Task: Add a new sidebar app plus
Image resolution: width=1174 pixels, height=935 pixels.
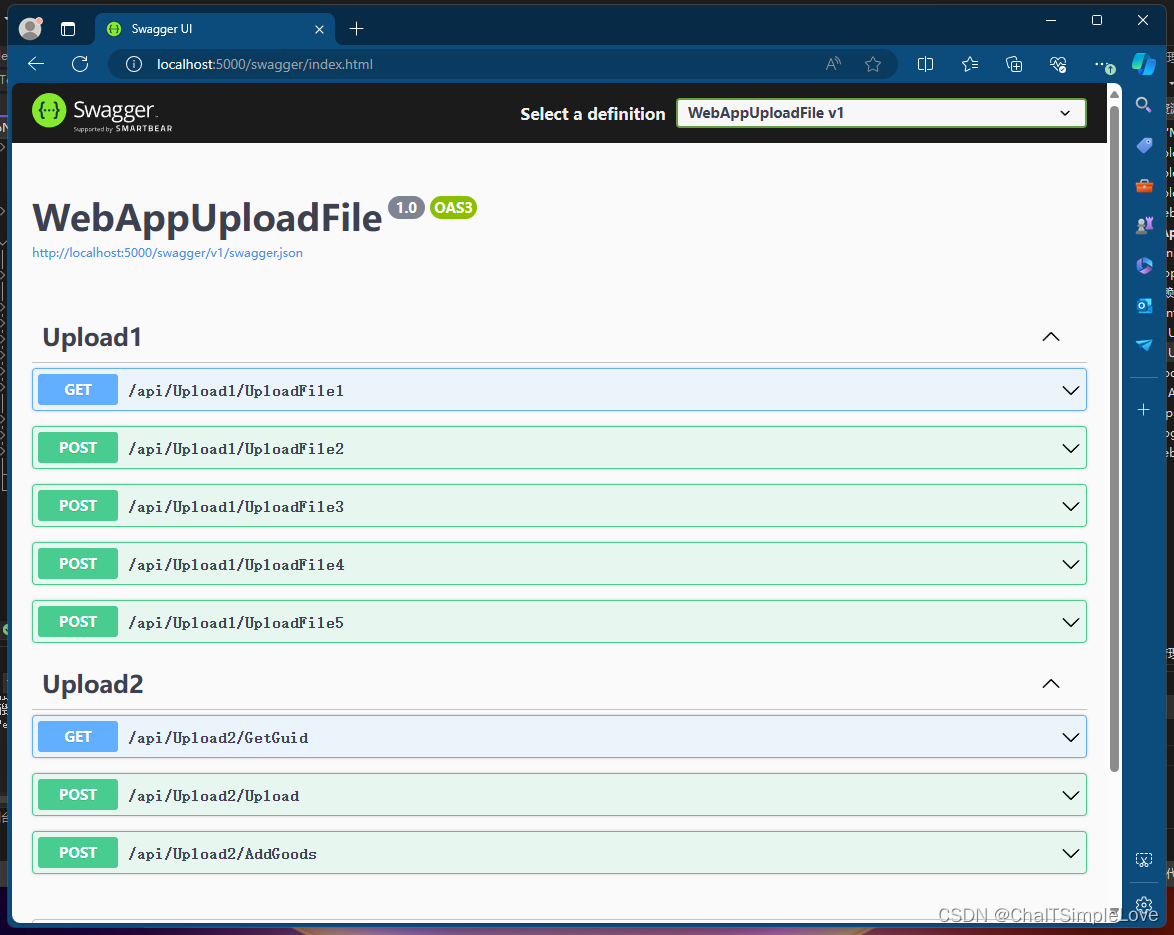Action: [1143, 409]
